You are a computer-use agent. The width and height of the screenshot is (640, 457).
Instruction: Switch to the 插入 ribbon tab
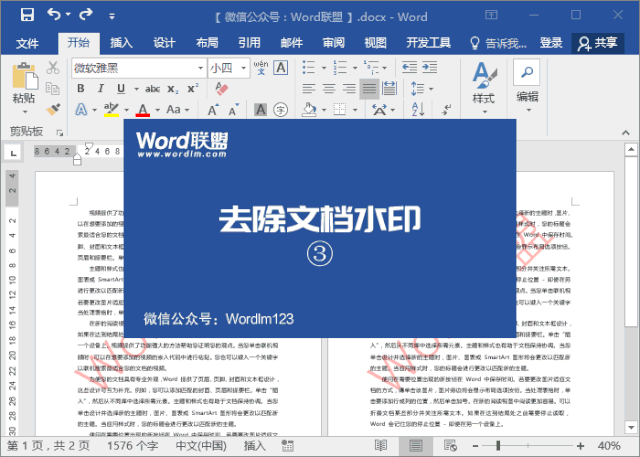pos(121,42)
